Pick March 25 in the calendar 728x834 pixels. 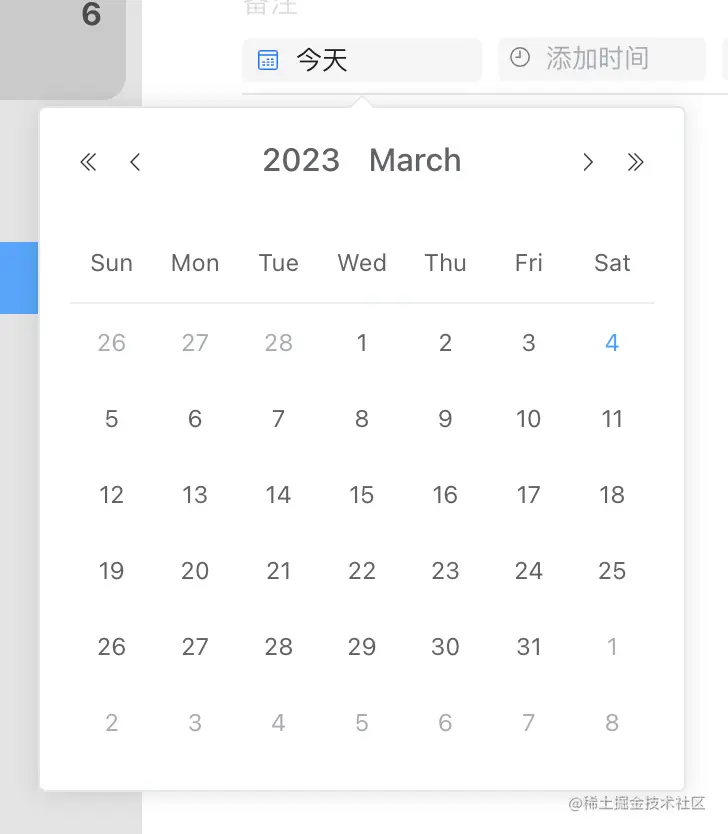click(612, 571)
